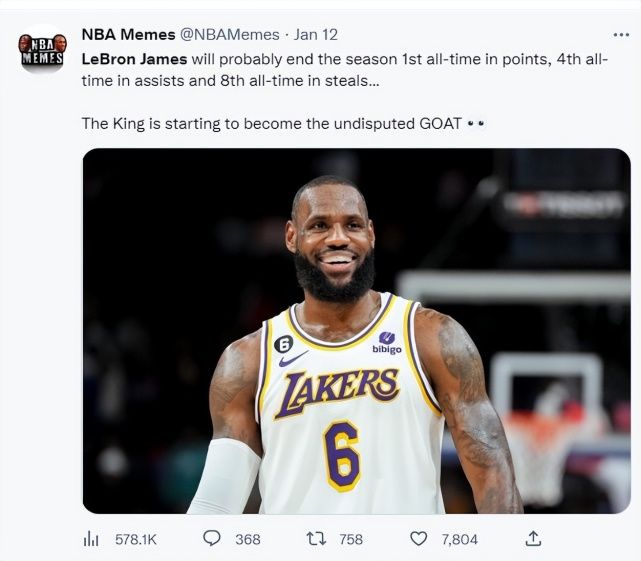Click the eyes emoji in the tweet
The height and width of the screenshot is (561, 641).
pos(476,123)
